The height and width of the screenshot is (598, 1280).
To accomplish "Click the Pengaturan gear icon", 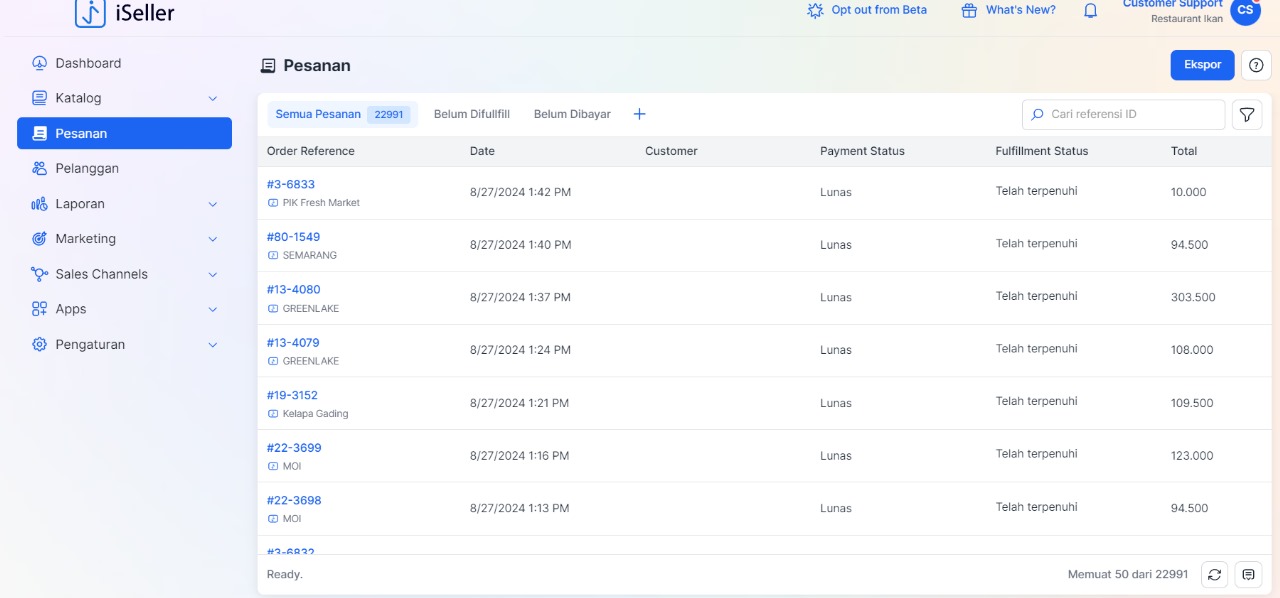I will pyautogui.click(x=39, y=344).
